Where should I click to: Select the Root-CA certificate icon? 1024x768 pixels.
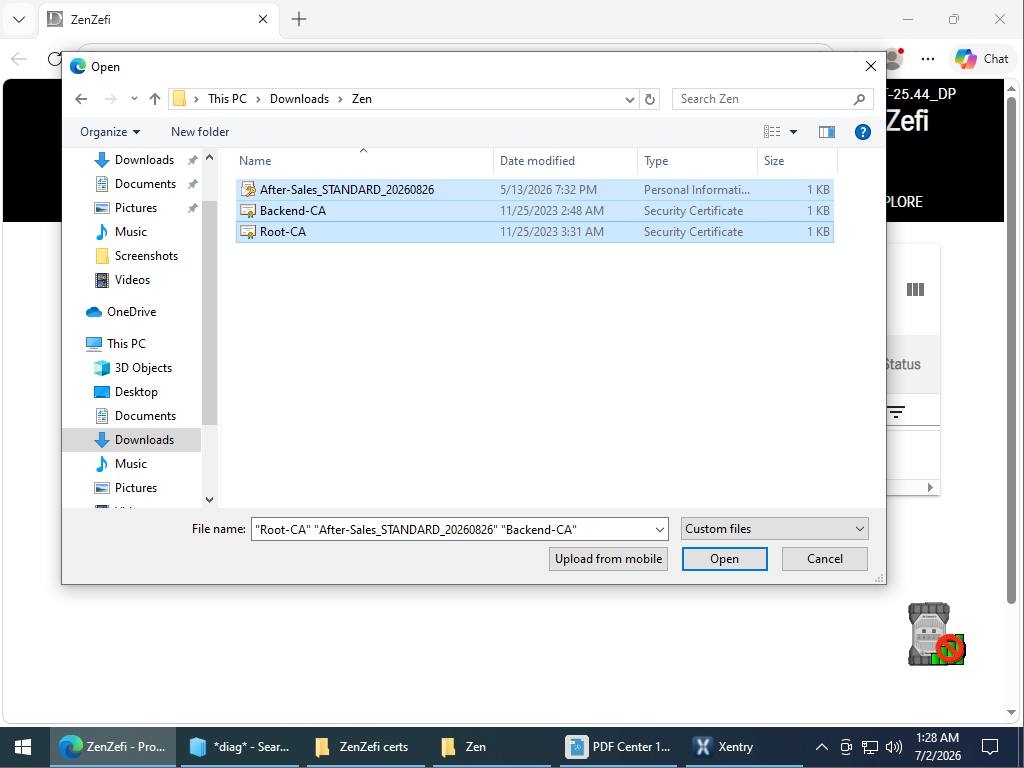pyautogui.click(x=248, y=232)
